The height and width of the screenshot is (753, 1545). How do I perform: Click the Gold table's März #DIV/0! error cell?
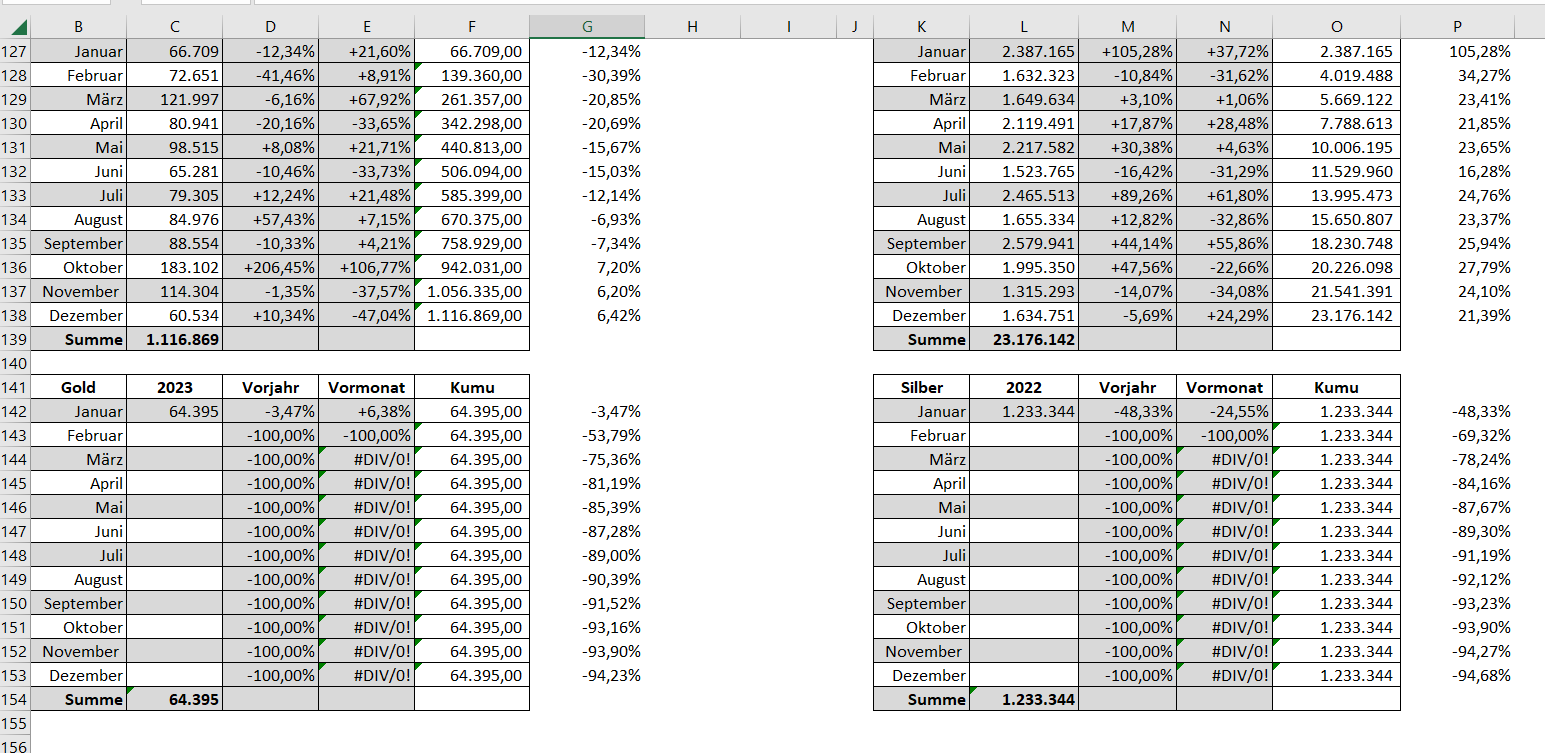click(367, 460)
